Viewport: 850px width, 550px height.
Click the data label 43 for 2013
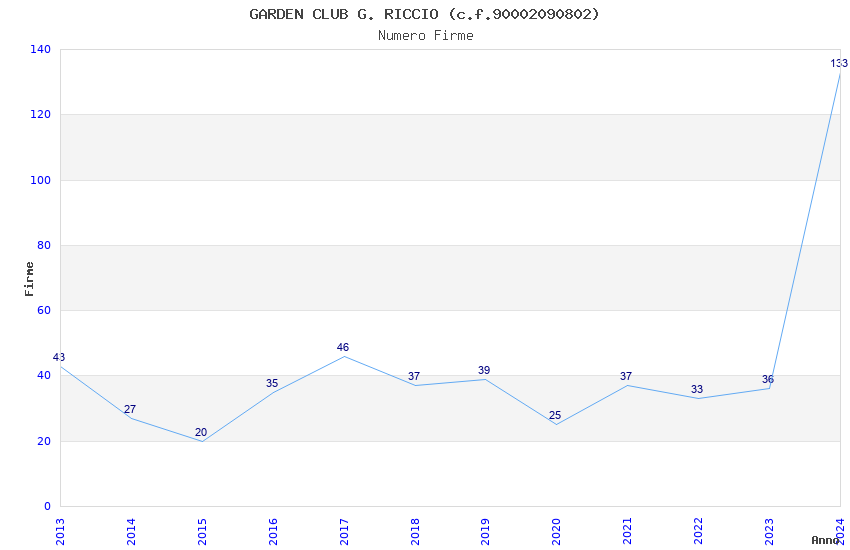pos(59,357)
